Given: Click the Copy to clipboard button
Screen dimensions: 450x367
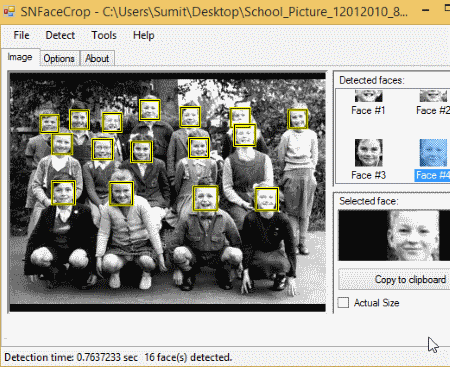Looking at the screenshot, I should click(x=394, y=279).
